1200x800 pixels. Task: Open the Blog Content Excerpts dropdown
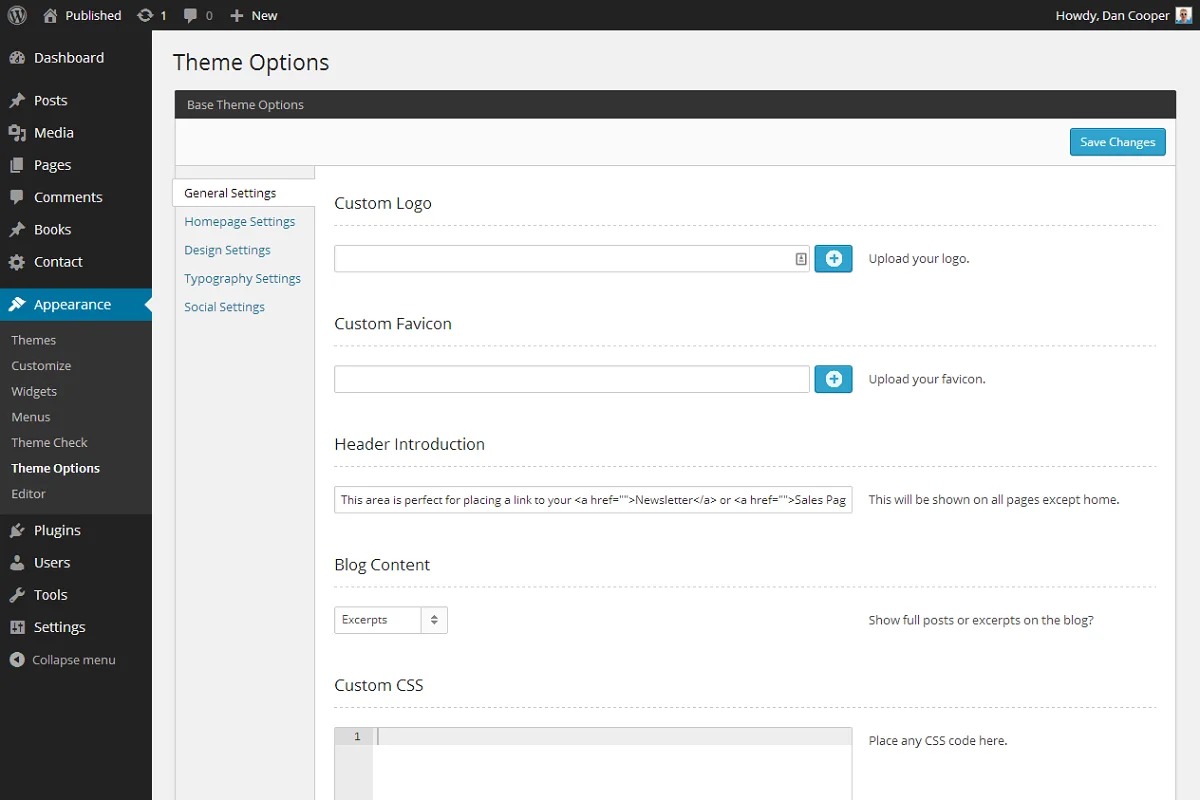coord(390,620)
